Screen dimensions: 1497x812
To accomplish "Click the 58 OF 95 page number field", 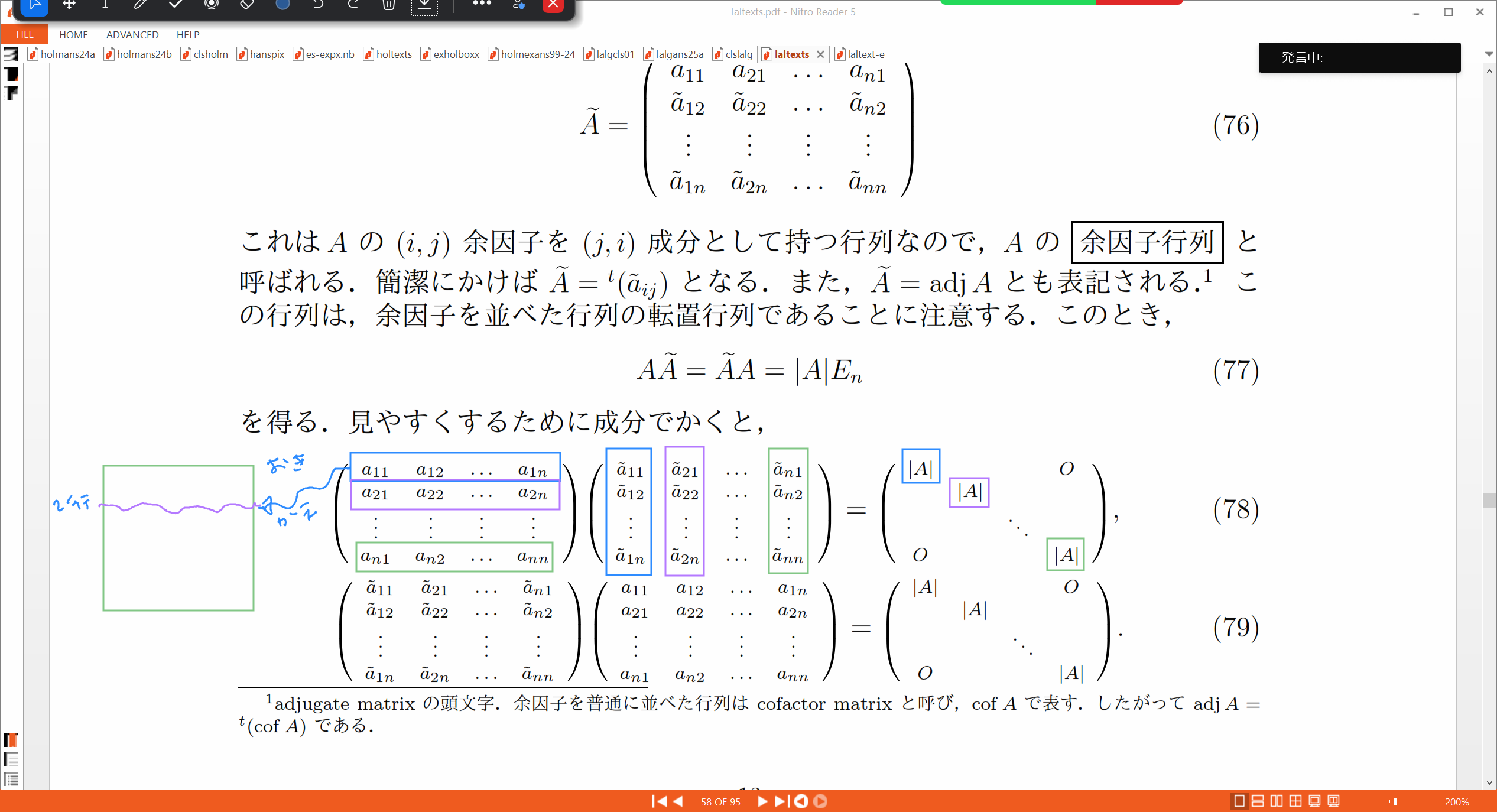I will [720, 802].
